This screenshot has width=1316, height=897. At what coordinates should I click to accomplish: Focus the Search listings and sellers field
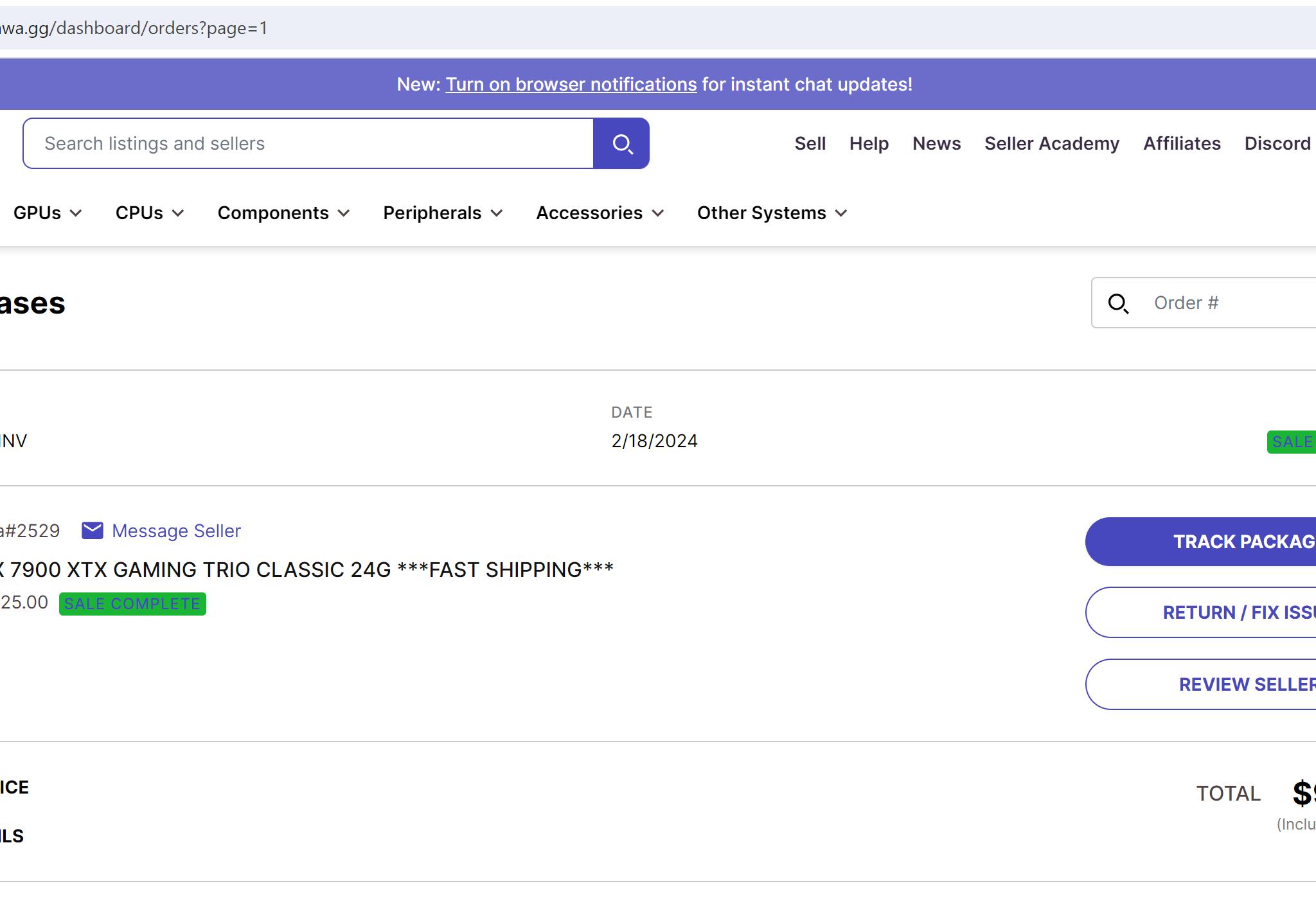coord(308,143)
